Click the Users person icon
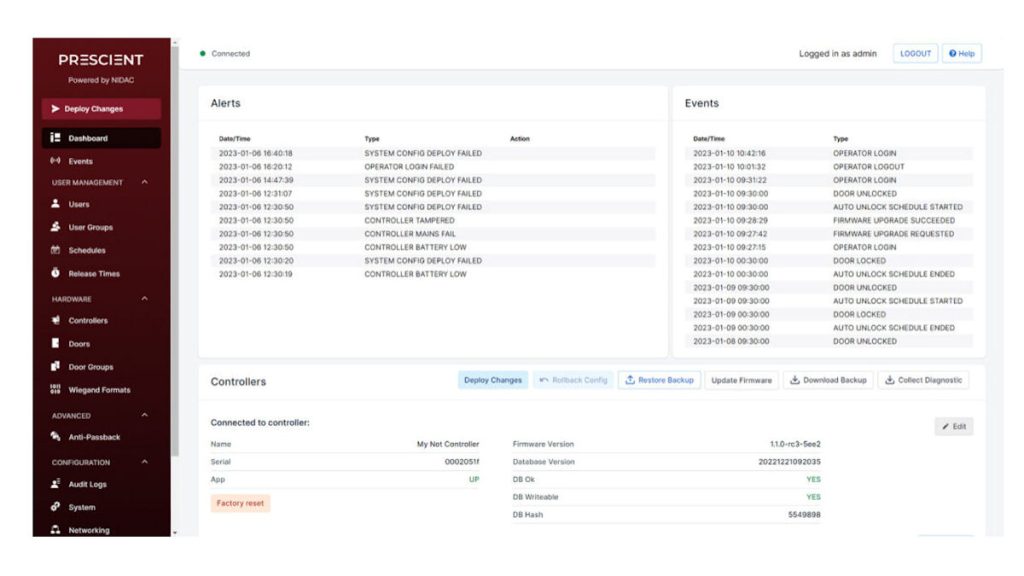1024x576 pixels. tap(55, 204)
